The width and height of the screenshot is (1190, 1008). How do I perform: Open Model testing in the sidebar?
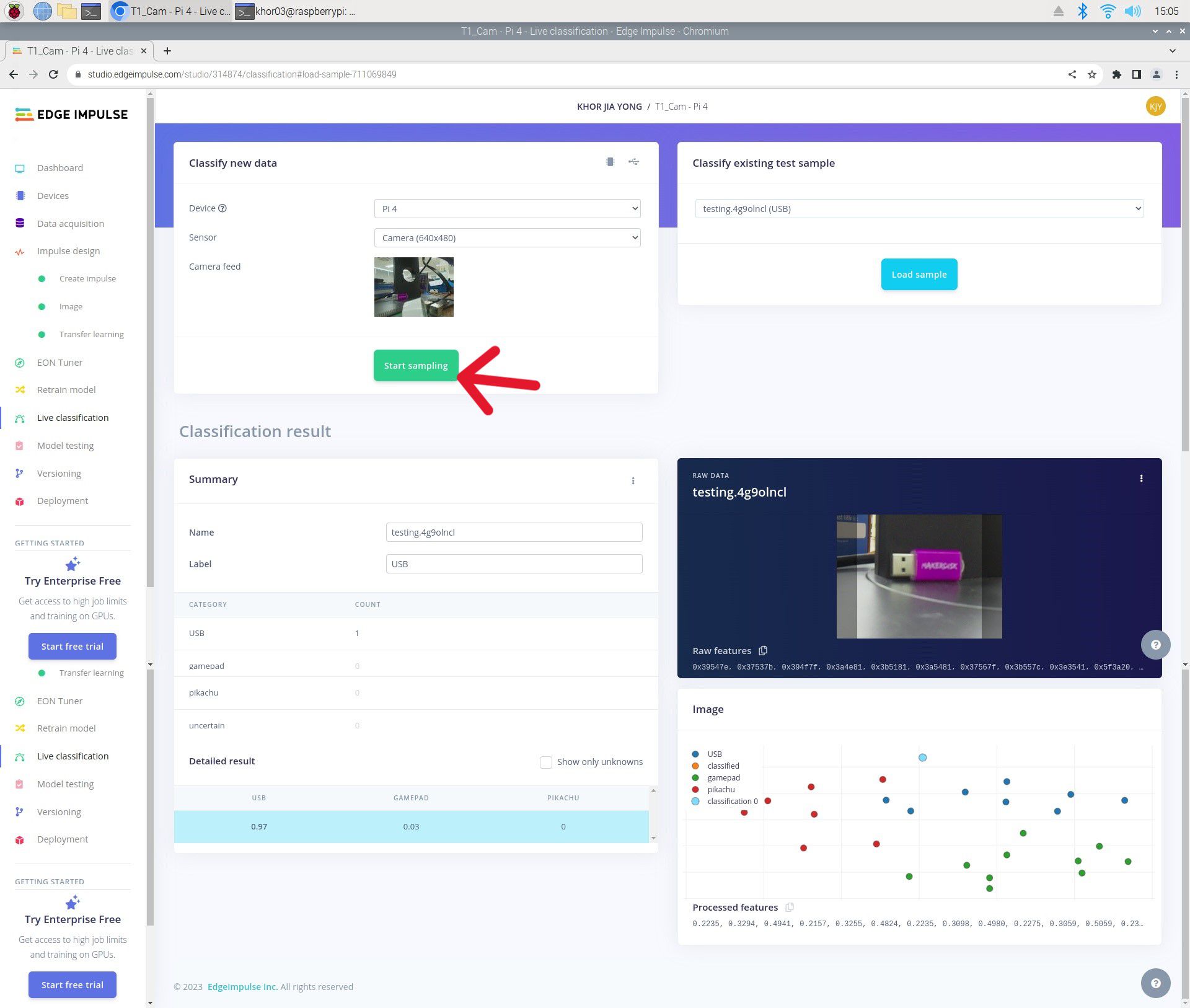pos(65,445)
